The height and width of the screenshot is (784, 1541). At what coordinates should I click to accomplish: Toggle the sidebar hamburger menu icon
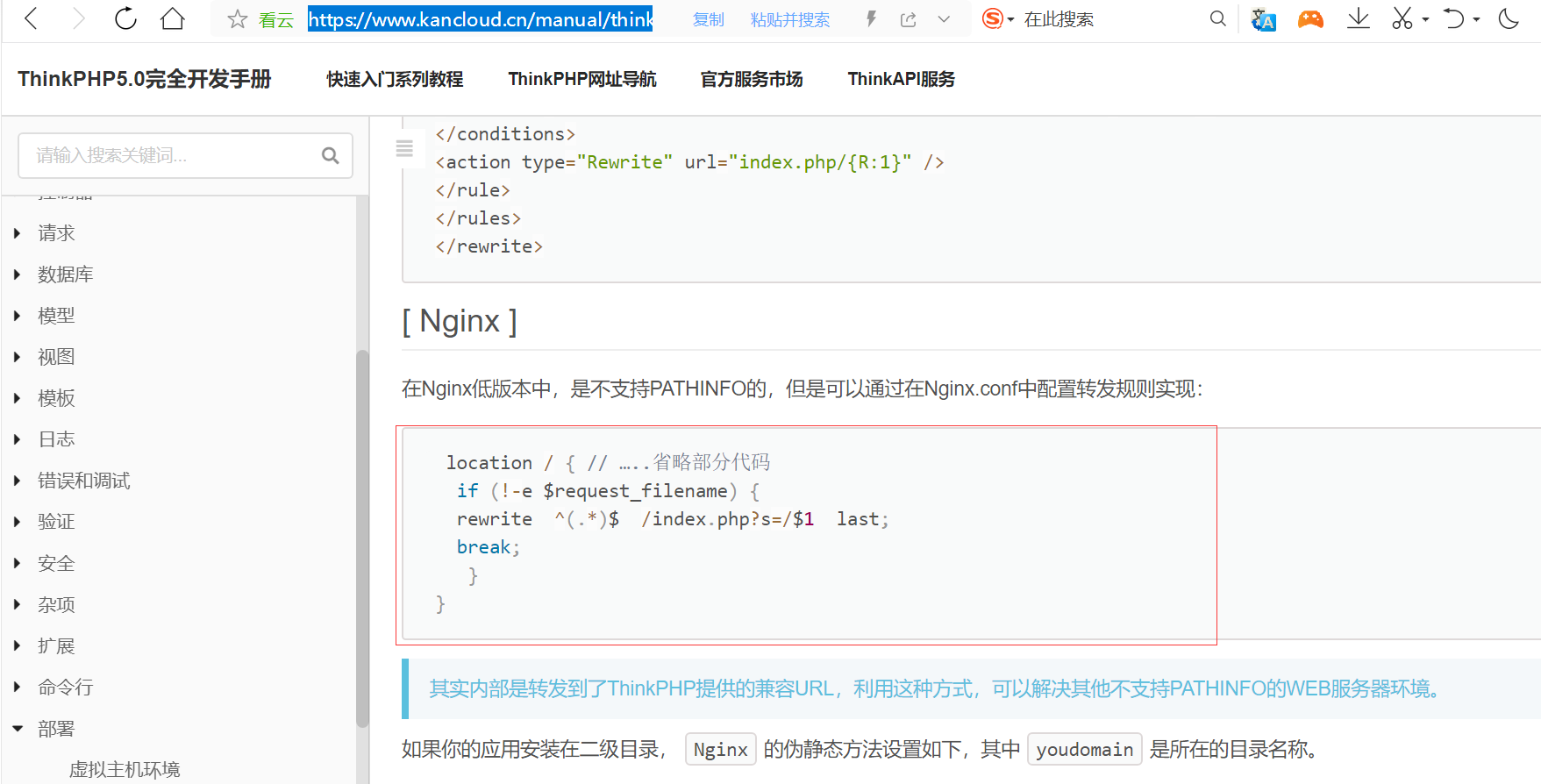[404, 148]
